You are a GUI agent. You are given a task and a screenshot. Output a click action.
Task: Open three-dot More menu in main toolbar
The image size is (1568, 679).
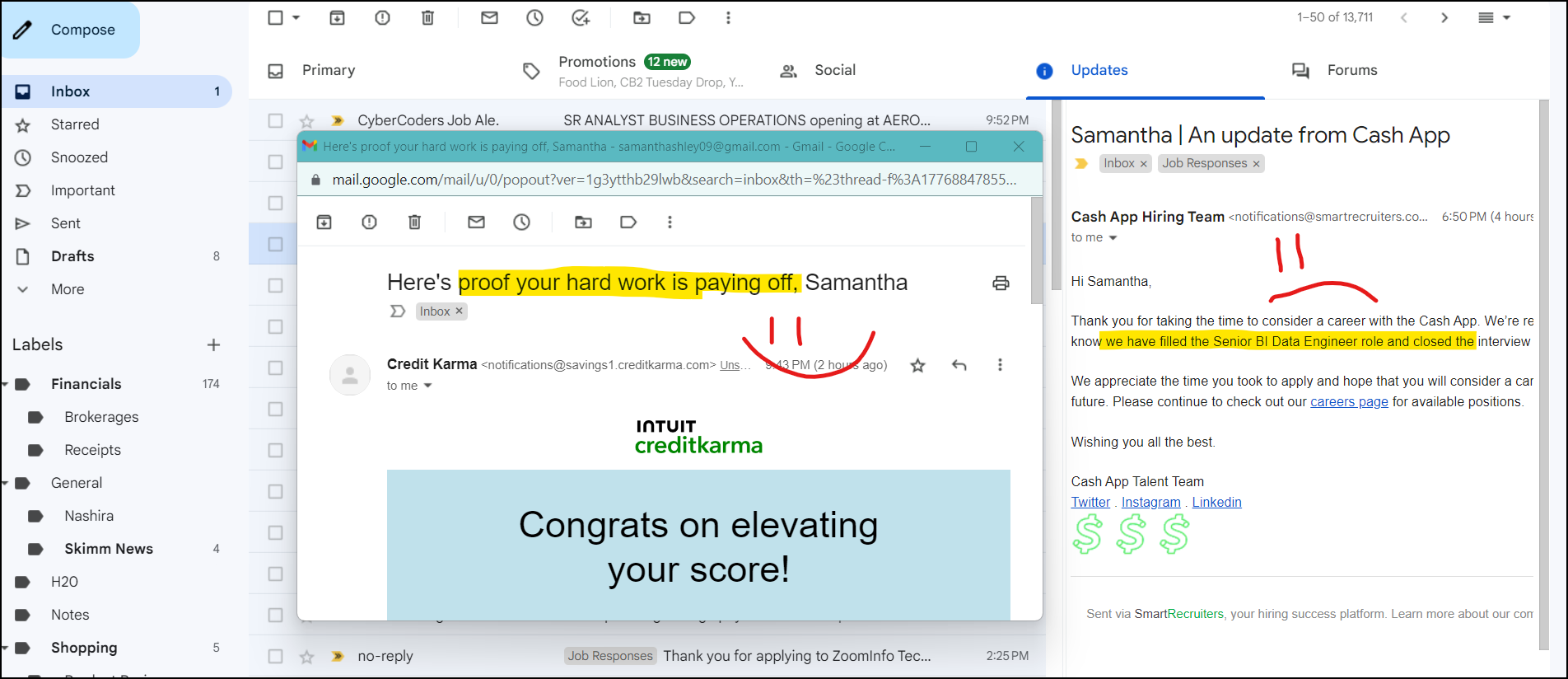click(728, 17)
